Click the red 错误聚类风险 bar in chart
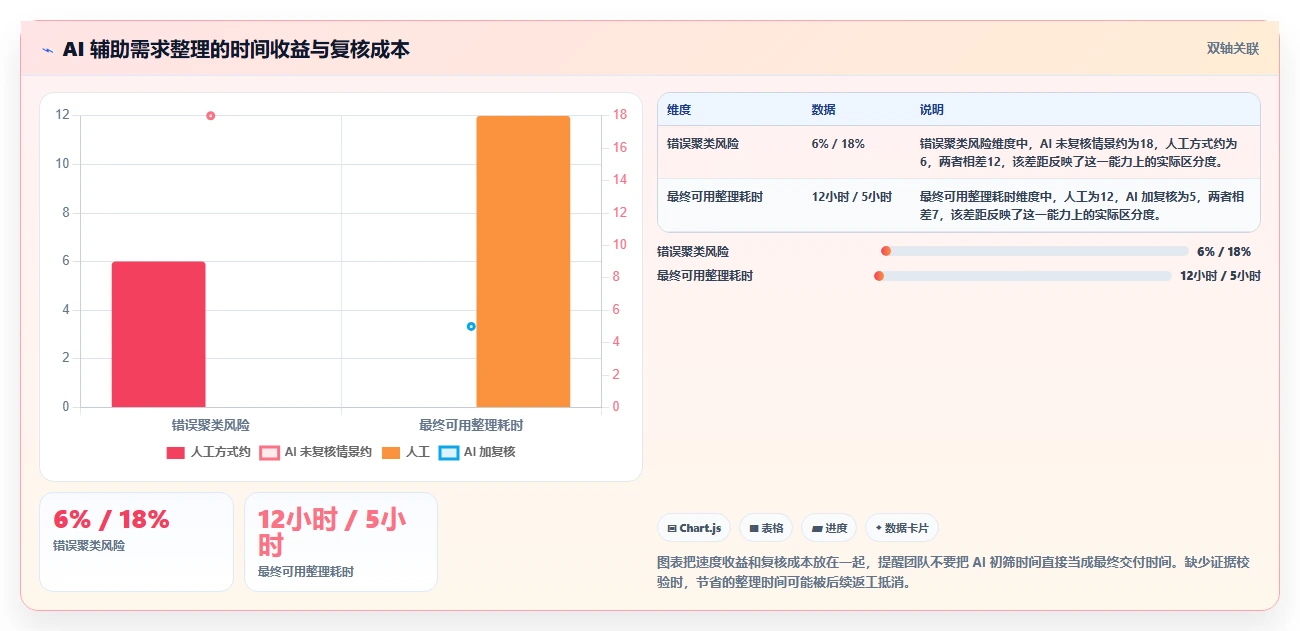This screenshot has height=631, width=1300. [158, 334]
